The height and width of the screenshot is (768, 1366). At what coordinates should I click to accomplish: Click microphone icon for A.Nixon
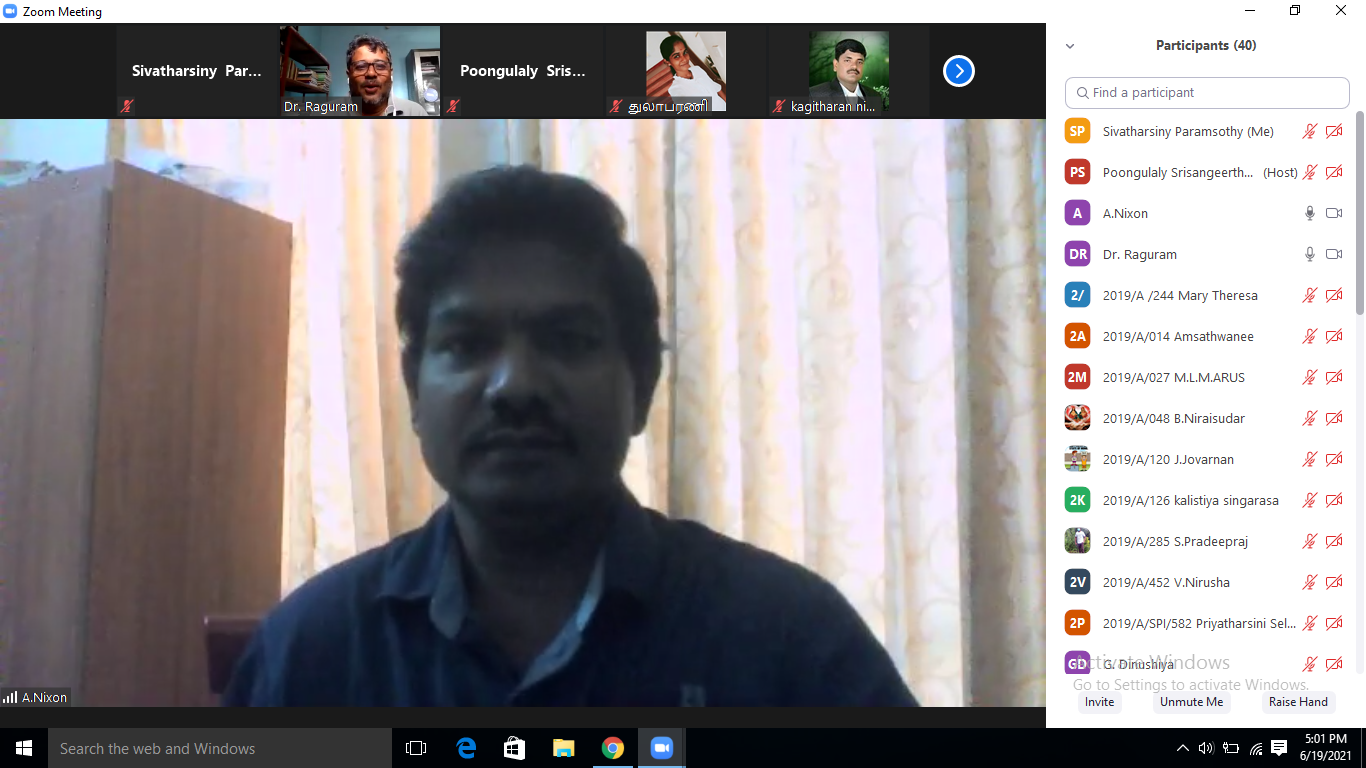tap(1309, 213)
